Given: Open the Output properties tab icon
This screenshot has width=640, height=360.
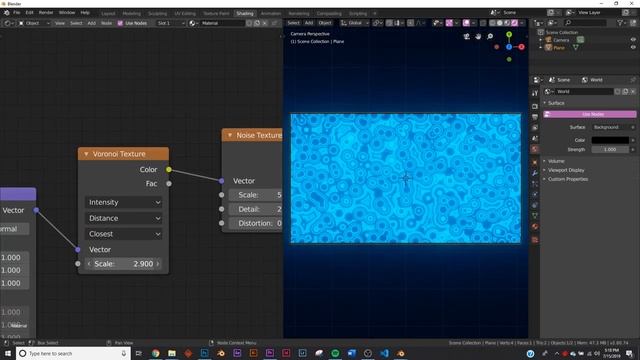Looking at the screenshot, I should coord(535,117).
